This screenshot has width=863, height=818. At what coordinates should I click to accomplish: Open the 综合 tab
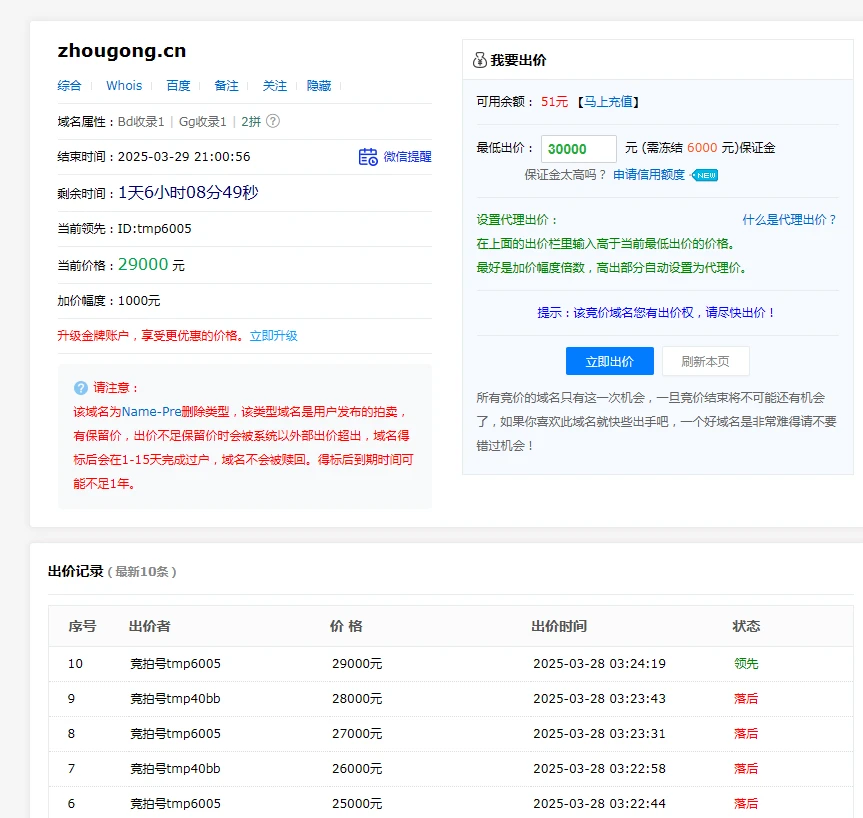click(x=69, y=86)
